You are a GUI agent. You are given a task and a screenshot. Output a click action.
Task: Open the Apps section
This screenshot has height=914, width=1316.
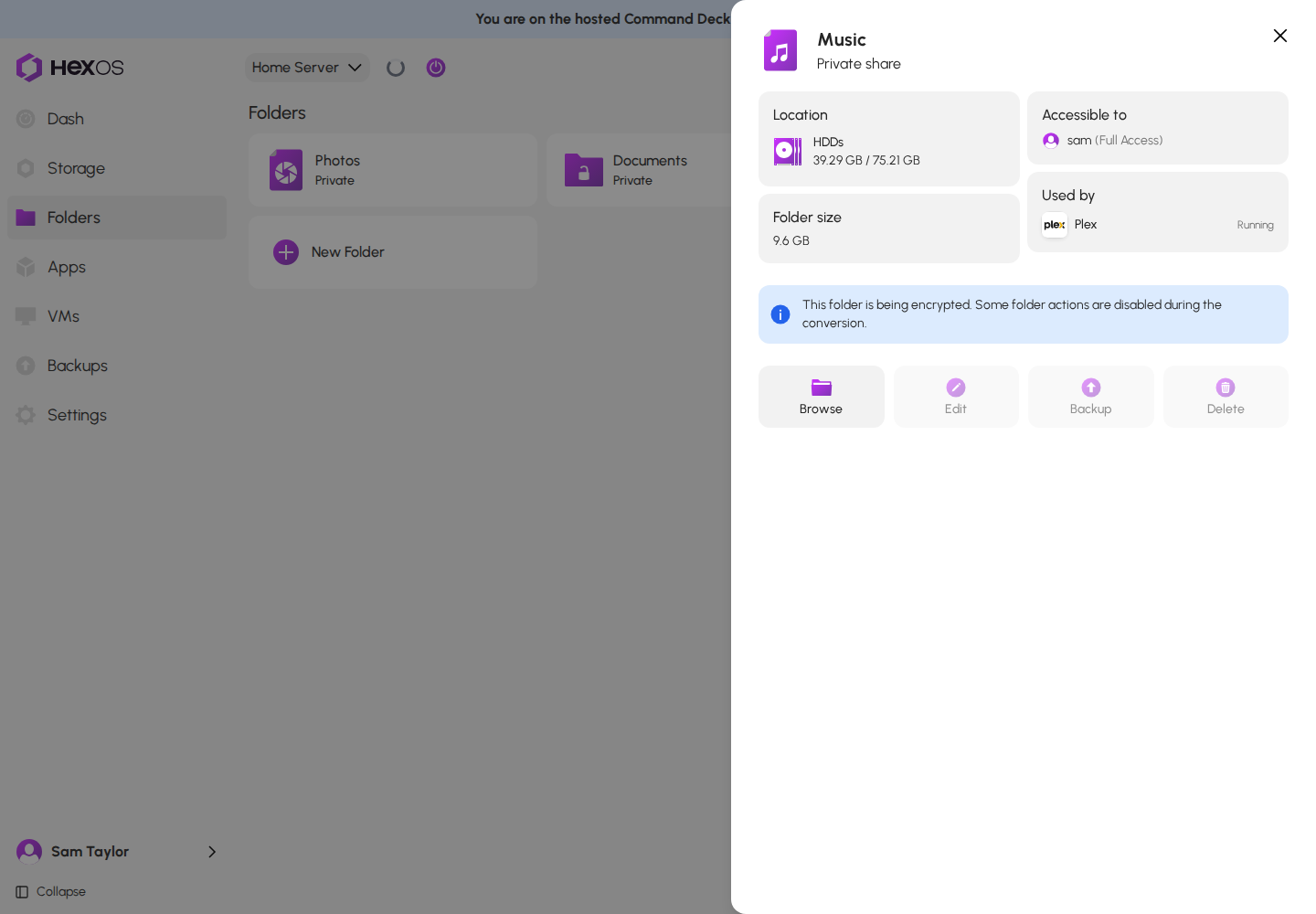point(117,267)
